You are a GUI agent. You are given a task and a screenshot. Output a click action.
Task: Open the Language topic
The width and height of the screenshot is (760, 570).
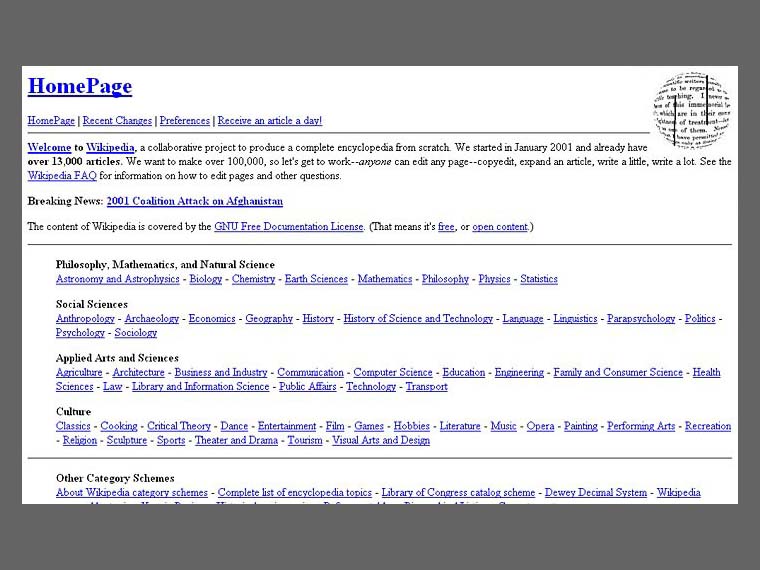click(x=523, y=319)
